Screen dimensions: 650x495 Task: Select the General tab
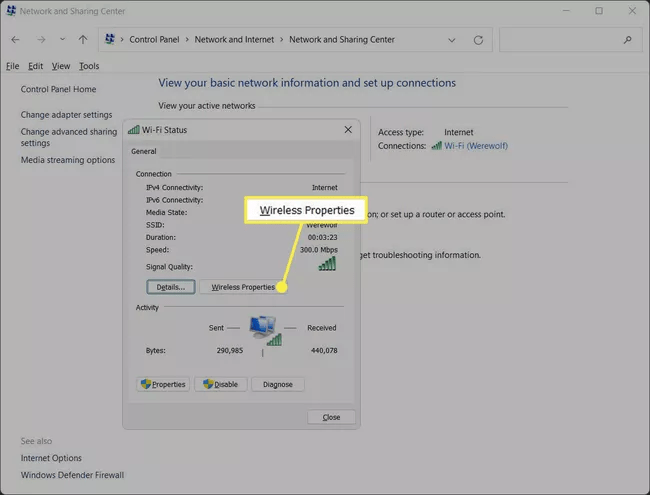[x=144, y=151]
